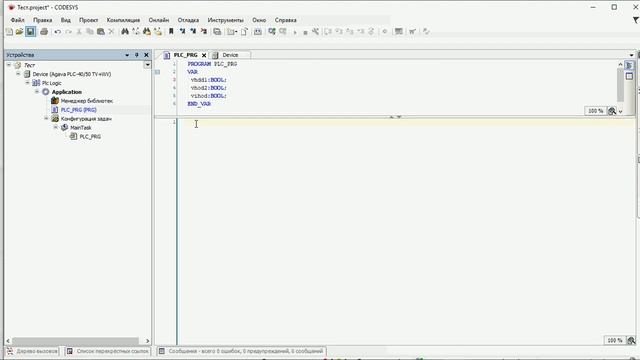Click the build tools wrench icon
This screenshot has width=640, height=360.
(x=316, y=31)
